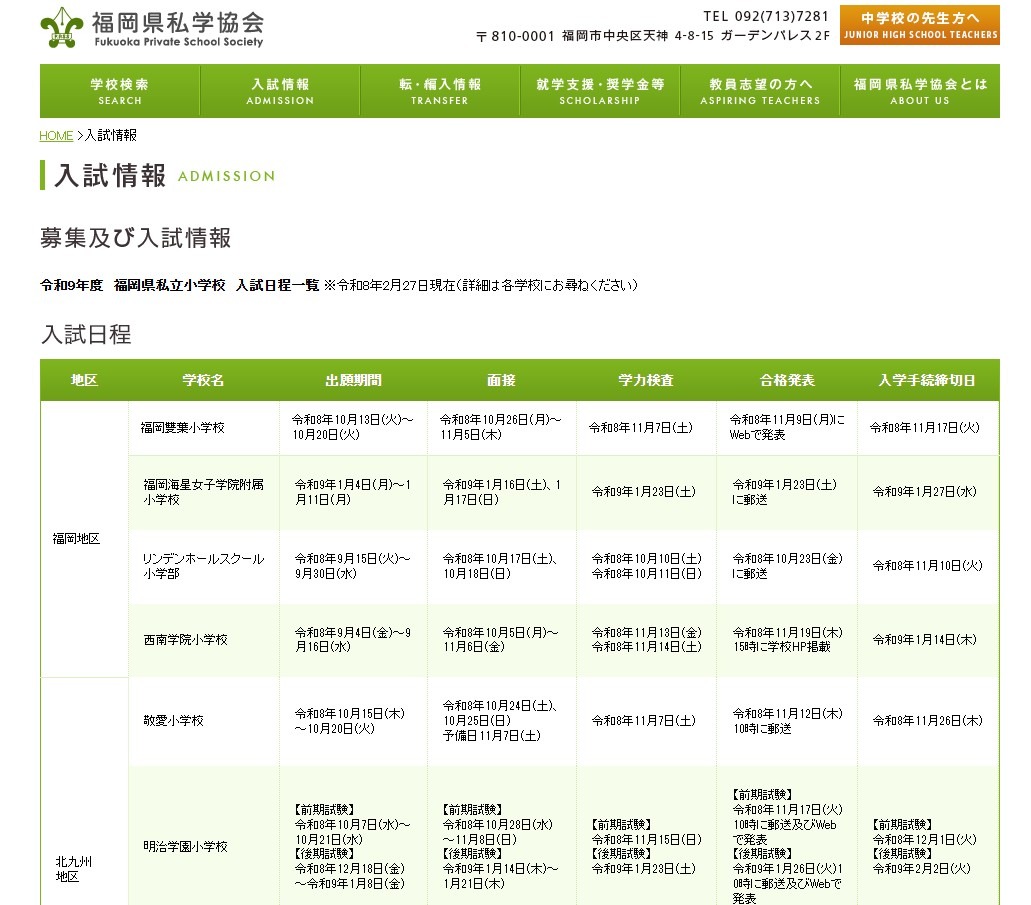Click リンデンホール deadline 令和8年11月10日(火)
The width and height of the screenshot is (1031, 905).
click(928, 566)
